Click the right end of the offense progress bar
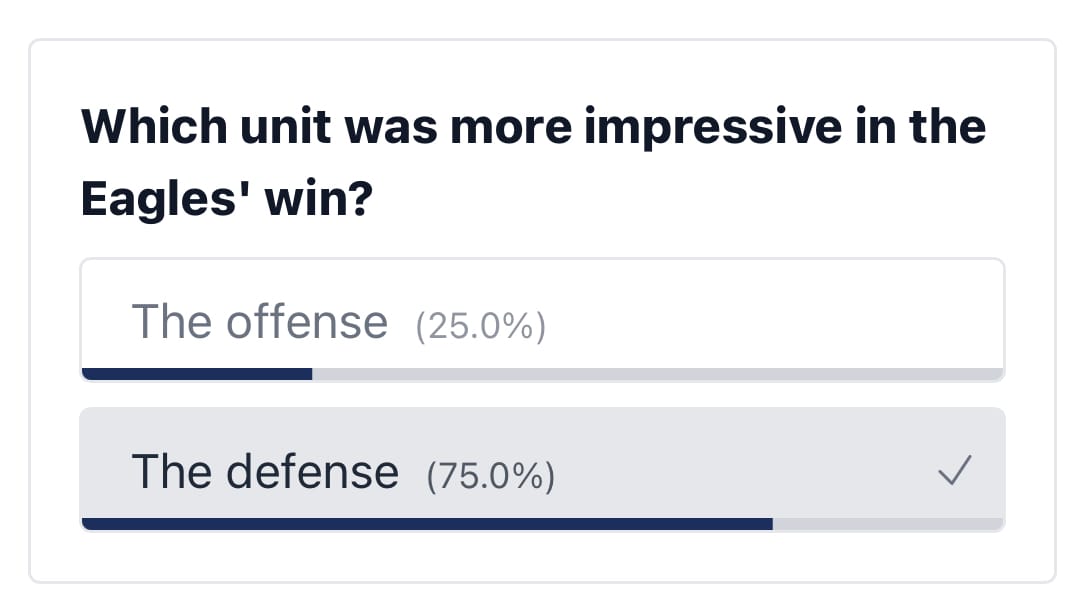 pyautogui.click(x=994, y=374)
